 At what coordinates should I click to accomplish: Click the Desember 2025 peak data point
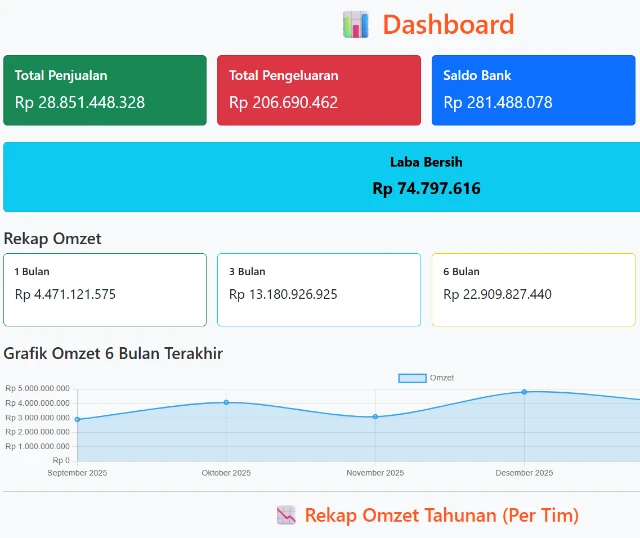point(524,392)
